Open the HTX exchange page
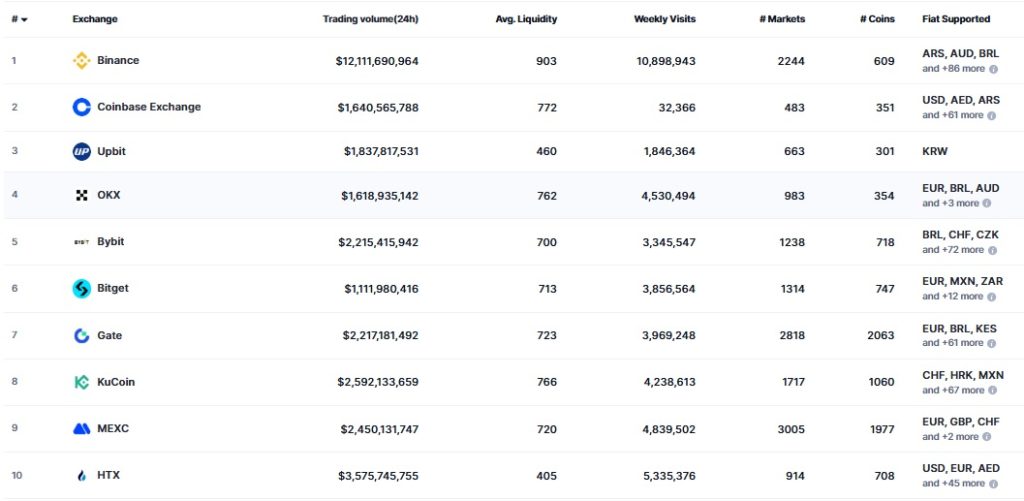 (108, 475)
